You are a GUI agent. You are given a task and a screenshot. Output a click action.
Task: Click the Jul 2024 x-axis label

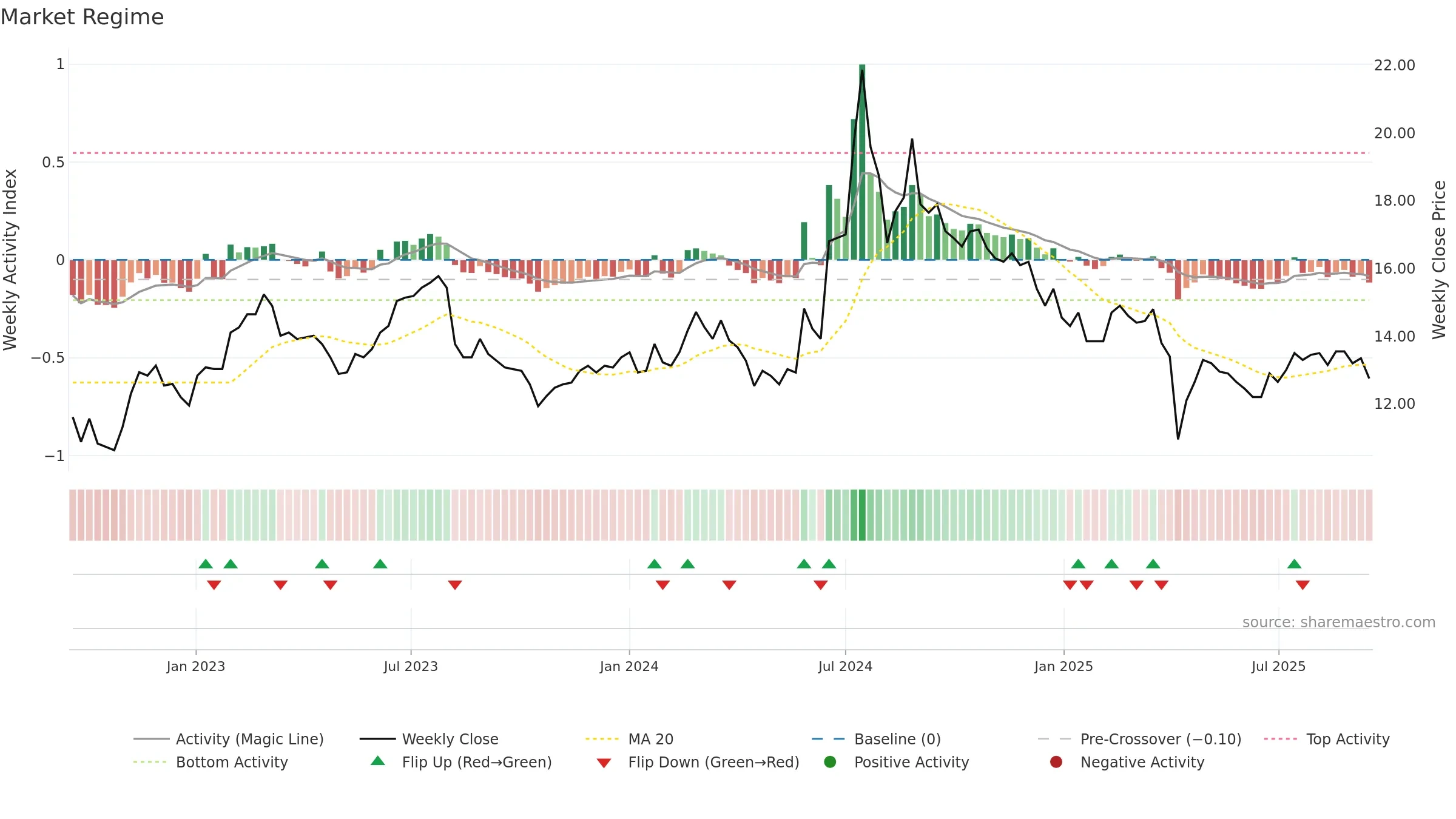click(x=845, y=666)
